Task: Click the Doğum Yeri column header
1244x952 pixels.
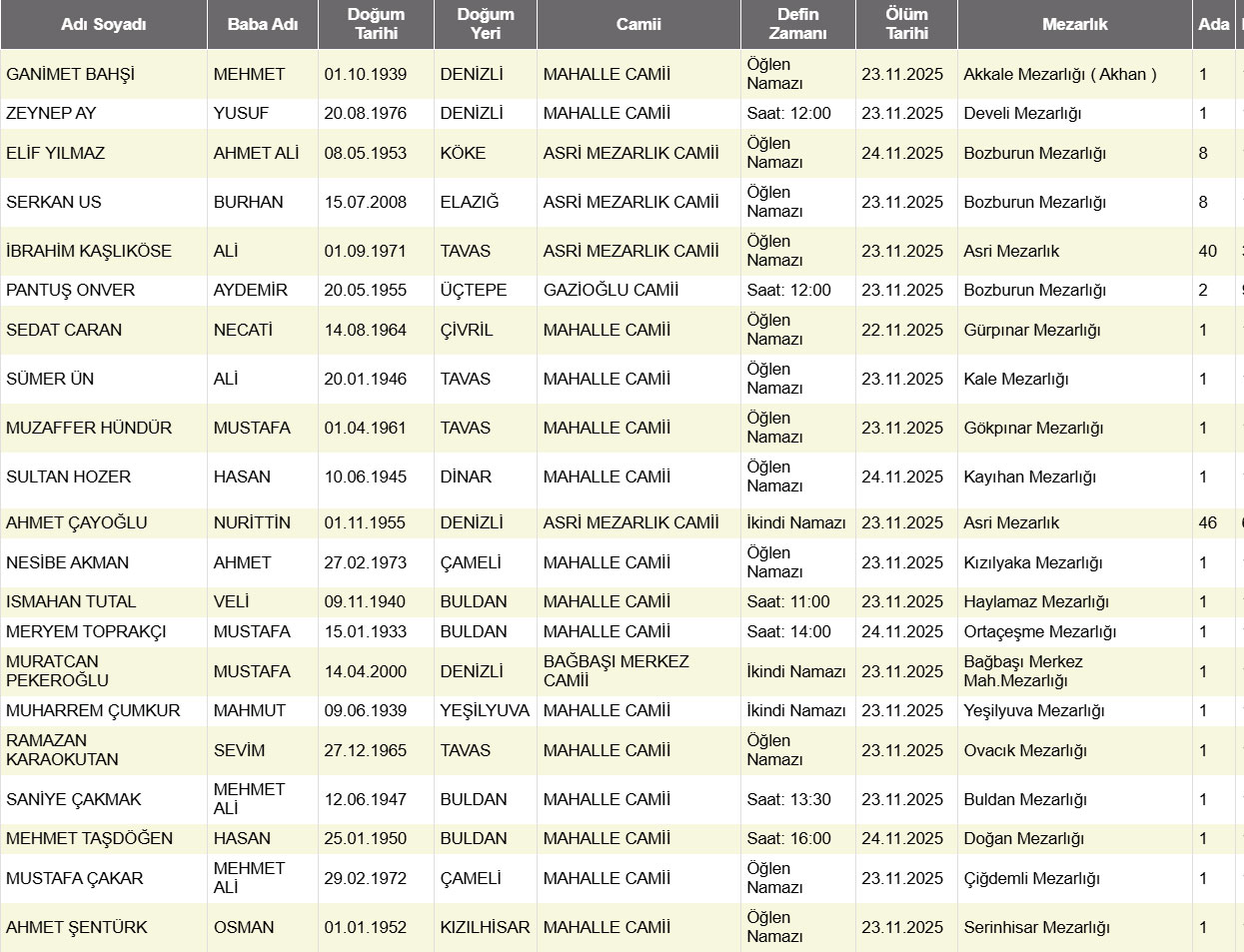Action: tap(486, 24)
